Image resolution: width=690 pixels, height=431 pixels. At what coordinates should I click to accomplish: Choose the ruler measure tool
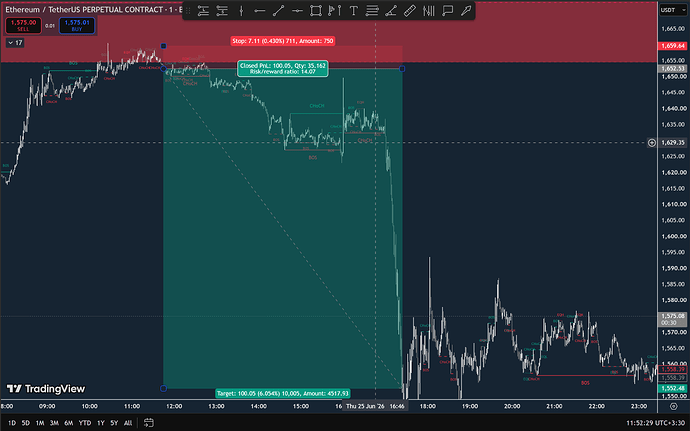pyautogui.click(x=410, y=11)
